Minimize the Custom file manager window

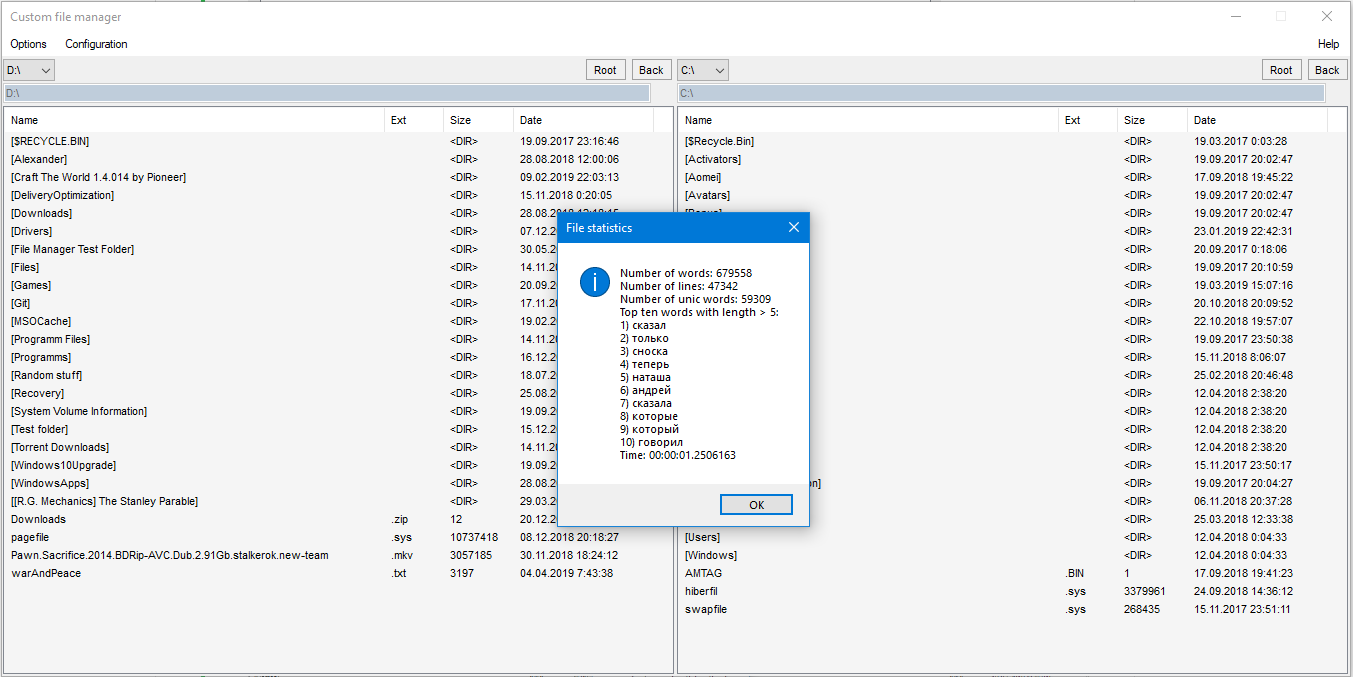(x=1235, y=17)
